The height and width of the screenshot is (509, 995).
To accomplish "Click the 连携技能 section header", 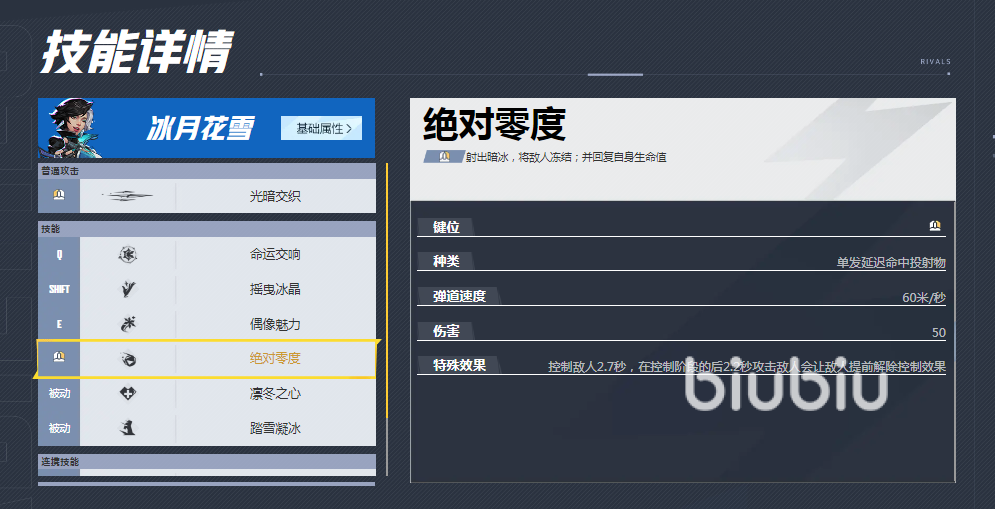I will pos(60,462).
